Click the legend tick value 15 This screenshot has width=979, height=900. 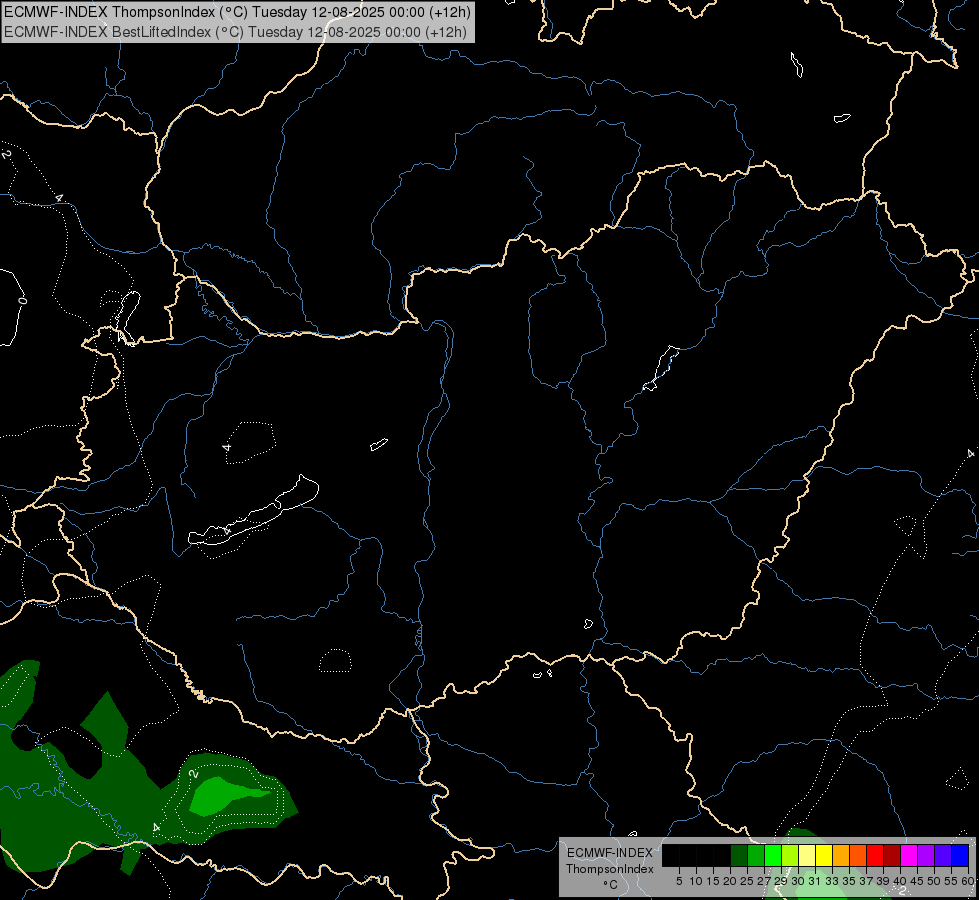tap(713, 881)
